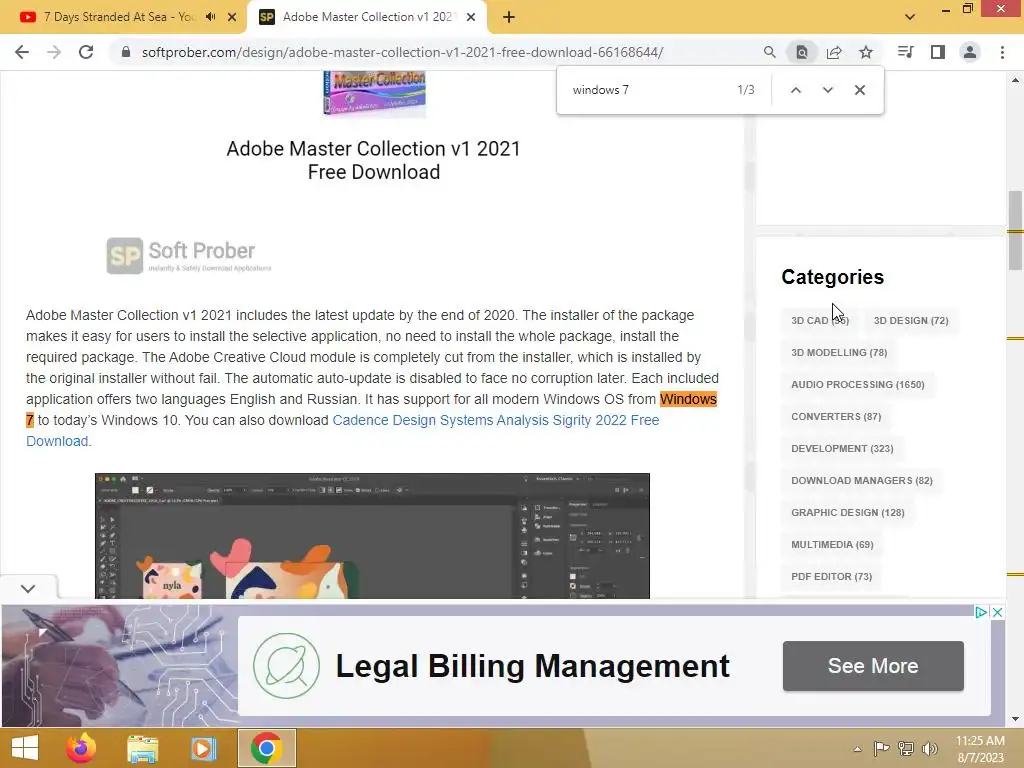Open the GRAPHIC DESIGN (128) category
The height and width of the screenshot is (768, 1024).
pos(848,513)
